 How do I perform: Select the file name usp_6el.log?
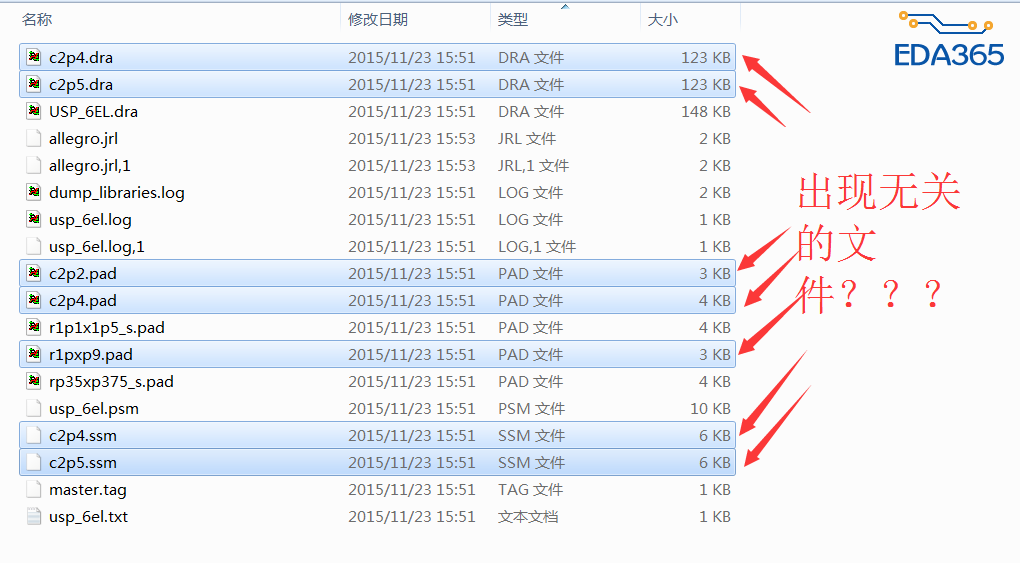[90, 219]
